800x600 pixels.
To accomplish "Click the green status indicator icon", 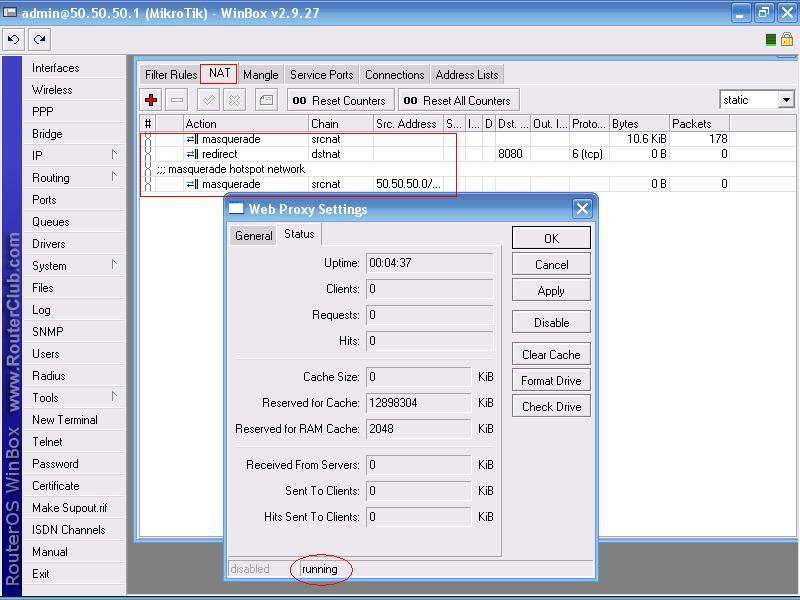I will (x=771, y=40).
